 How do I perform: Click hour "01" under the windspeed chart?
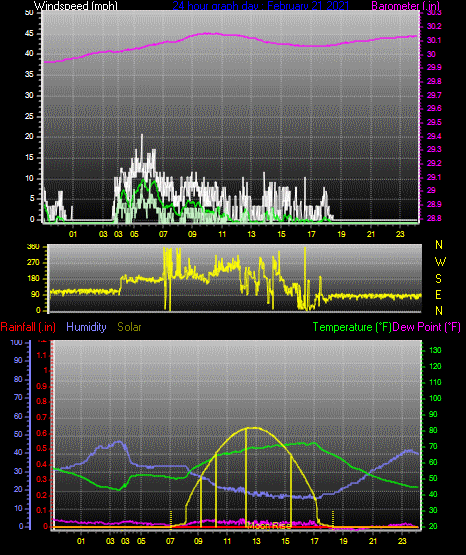tap(73, 234)
